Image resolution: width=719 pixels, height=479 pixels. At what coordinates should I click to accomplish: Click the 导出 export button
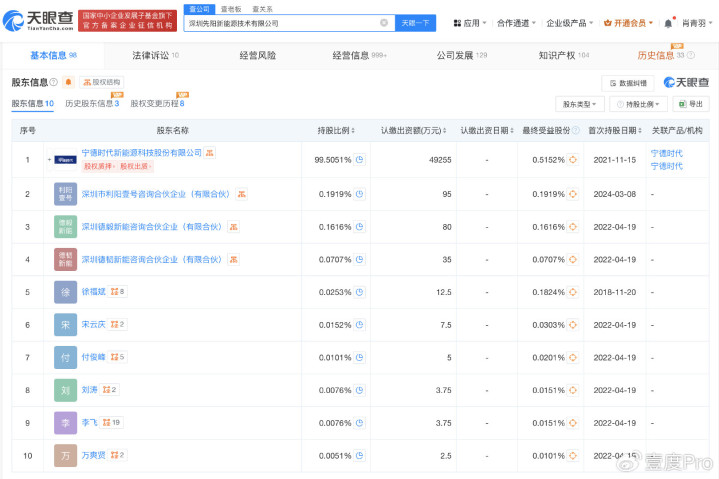tap(691, 104)
